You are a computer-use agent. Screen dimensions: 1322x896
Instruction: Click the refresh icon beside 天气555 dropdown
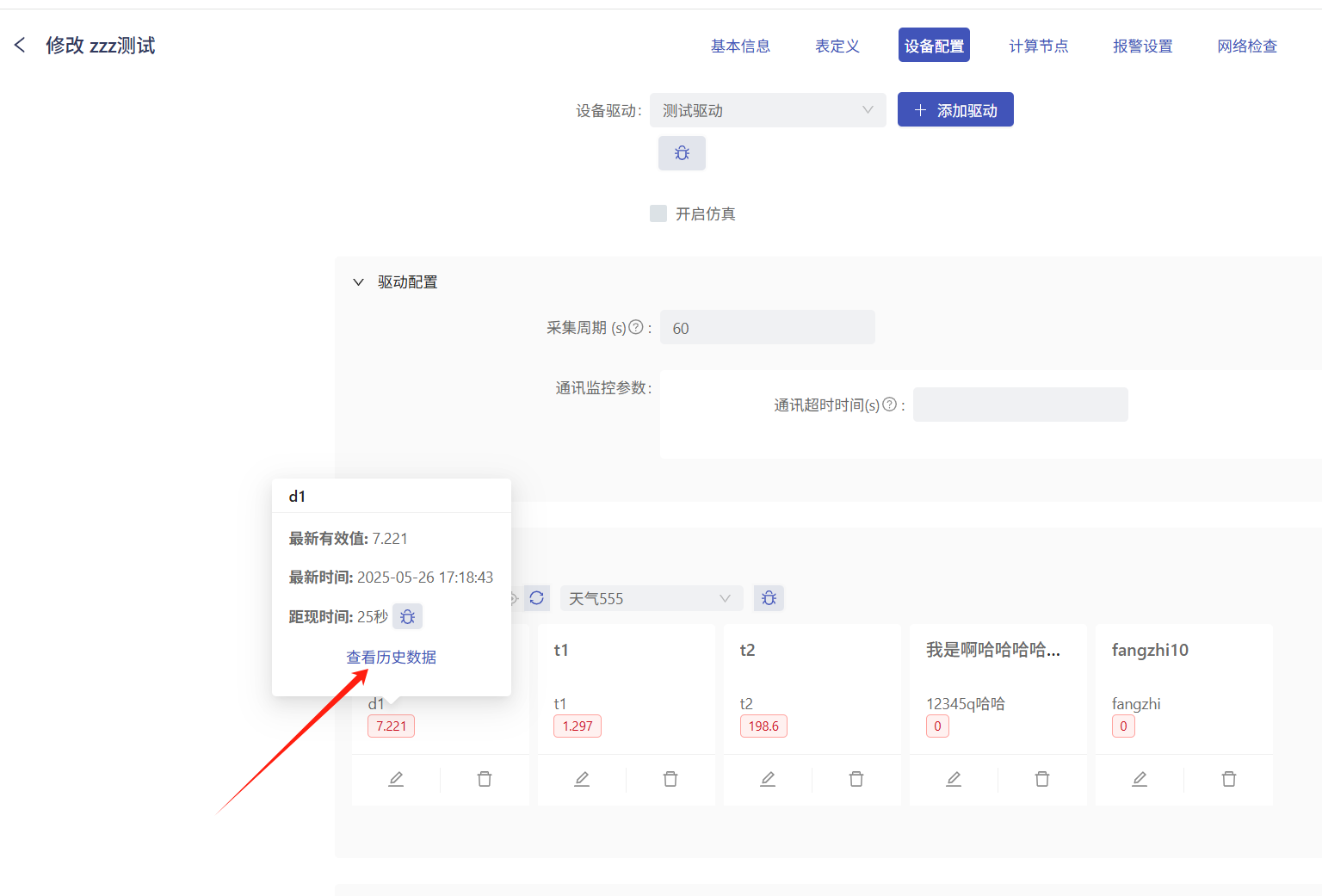537,598
